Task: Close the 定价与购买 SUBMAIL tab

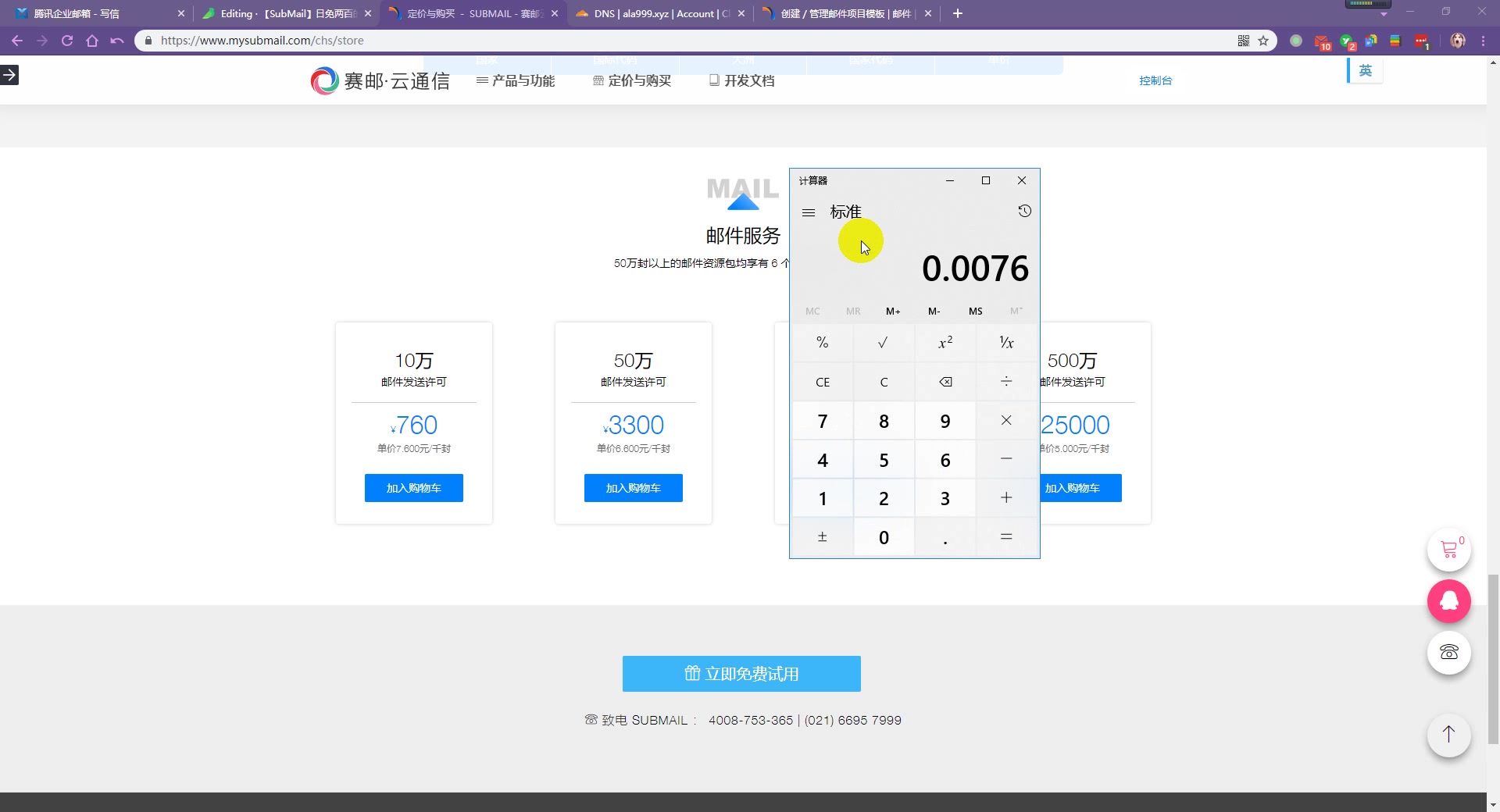Action: (x=555, y=13)
